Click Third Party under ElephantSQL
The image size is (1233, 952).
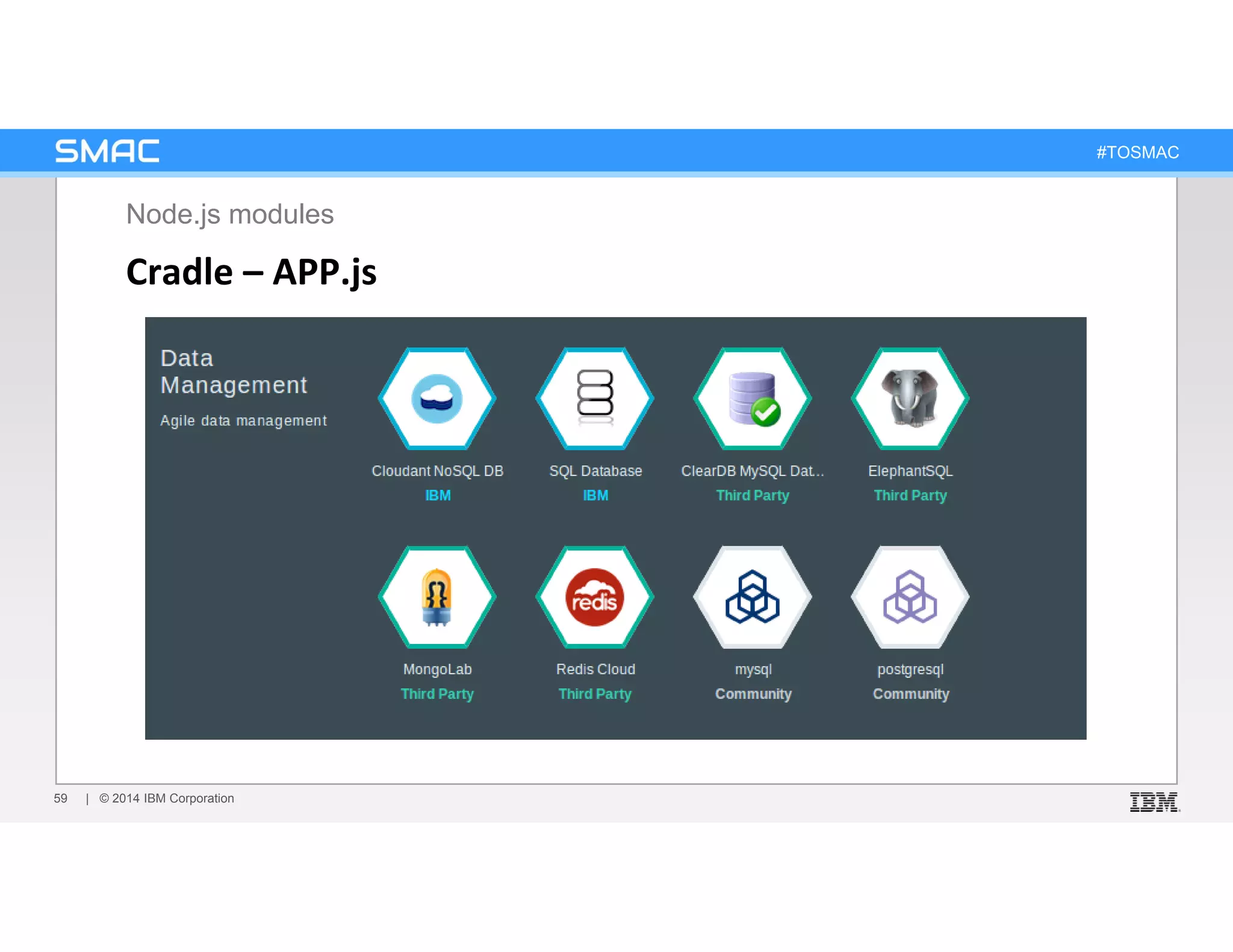tap(910, 496)
